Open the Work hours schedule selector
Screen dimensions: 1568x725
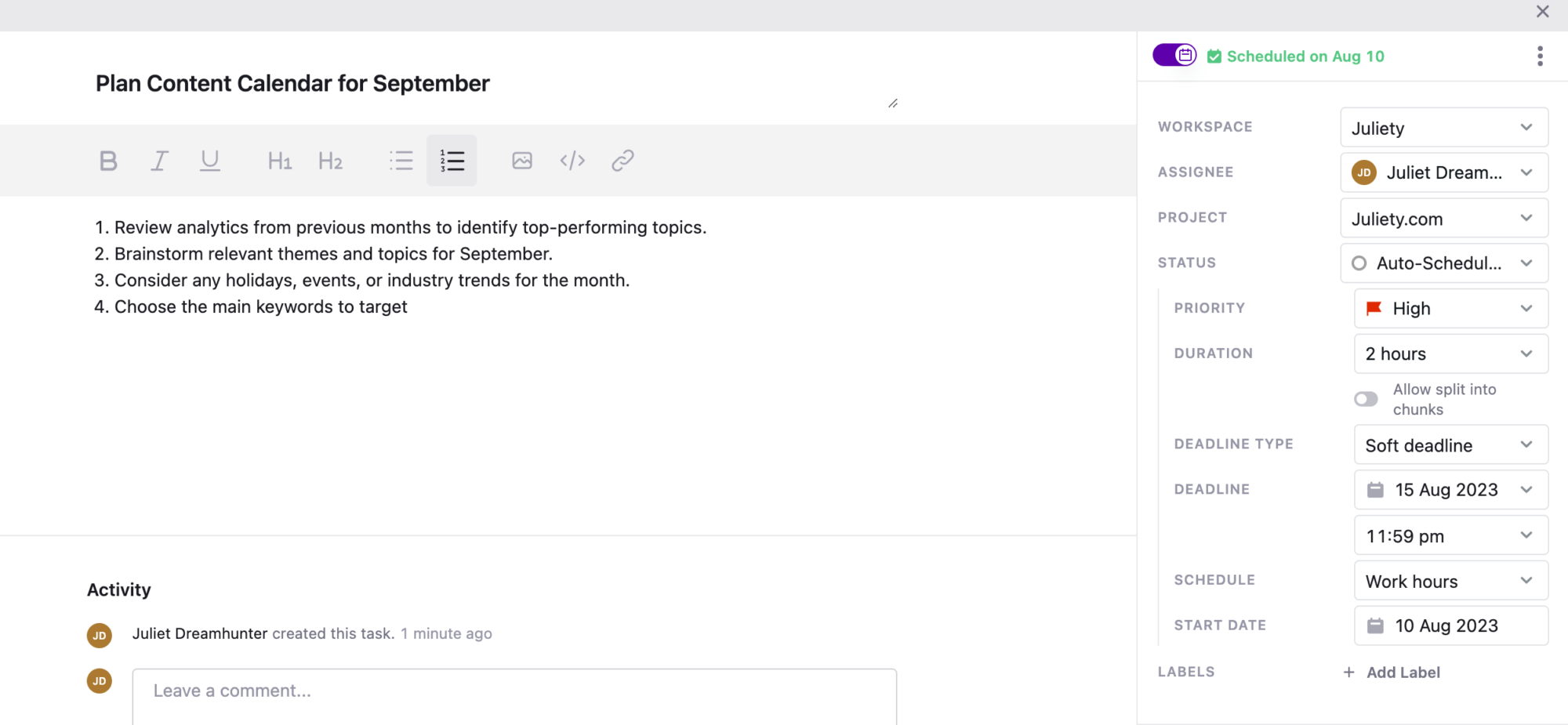(1450, 581)
